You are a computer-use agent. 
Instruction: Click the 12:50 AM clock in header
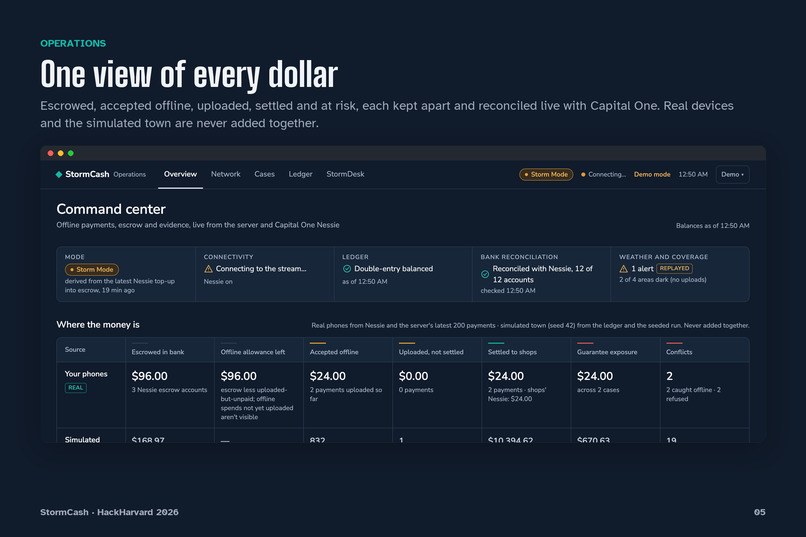coord(693,174)
